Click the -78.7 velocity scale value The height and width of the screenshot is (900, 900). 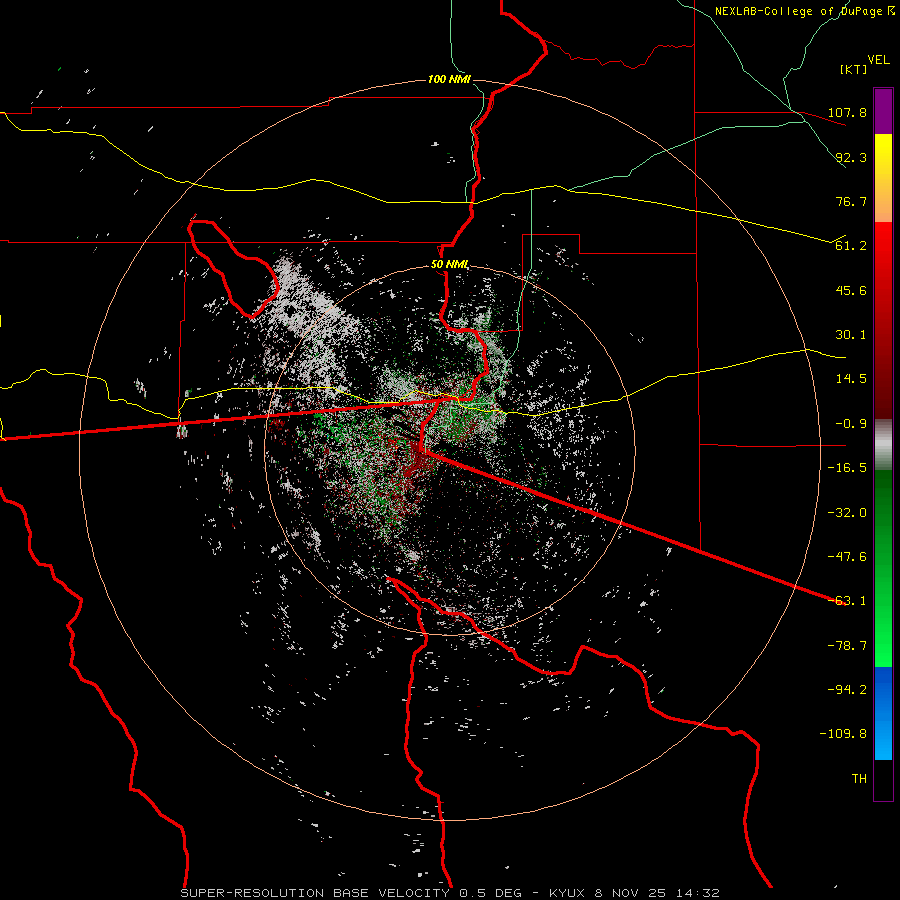pyautogui.click(x=847, y=646)
